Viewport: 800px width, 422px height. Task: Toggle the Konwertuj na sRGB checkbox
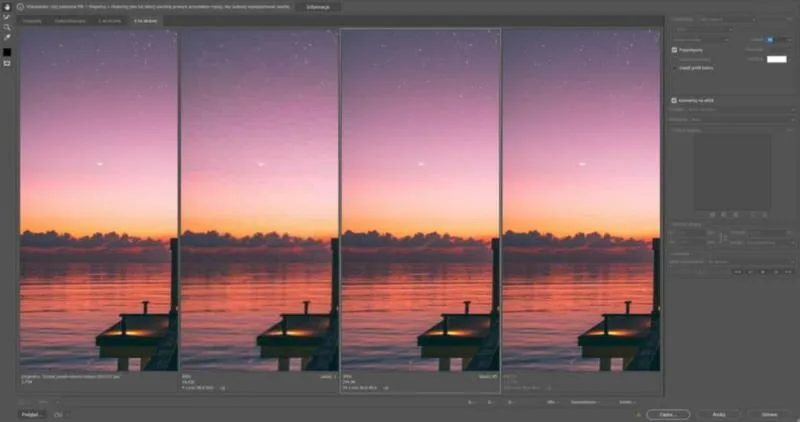pyautogui.click(x=674, y=101)
